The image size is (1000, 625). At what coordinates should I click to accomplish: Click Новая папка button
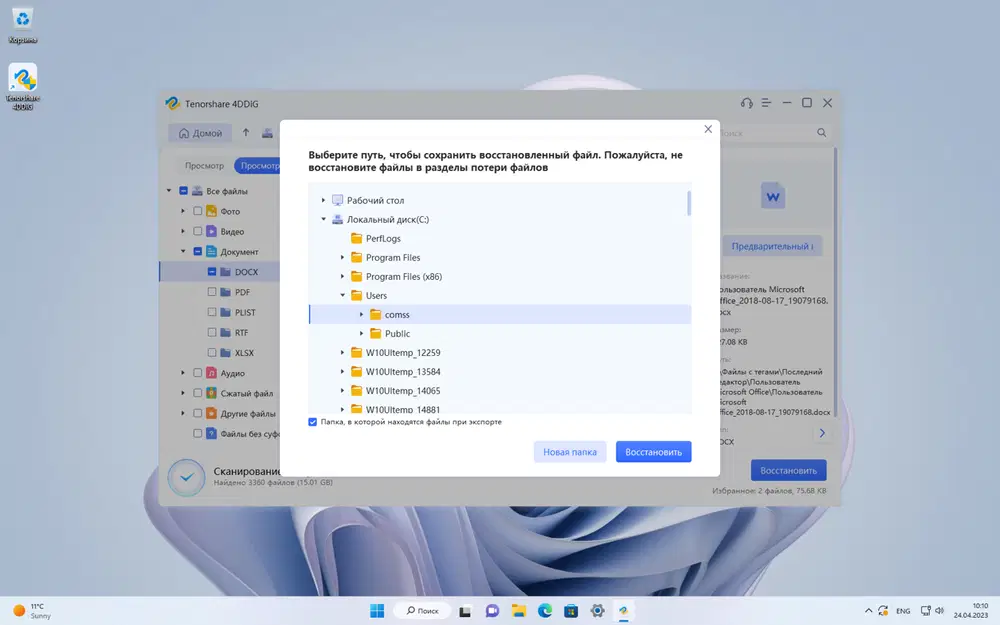[570, 452]
